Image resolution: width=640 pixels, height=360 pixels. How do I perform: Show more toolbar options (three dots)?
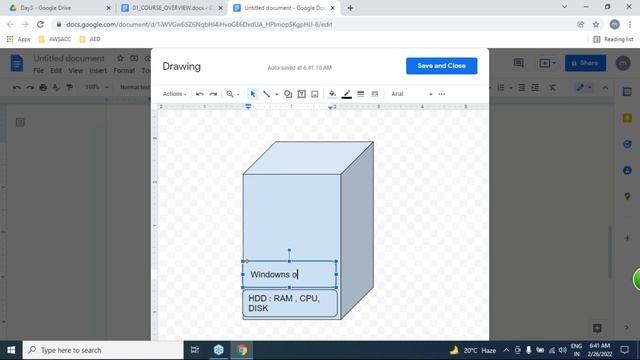pos(442,94)
